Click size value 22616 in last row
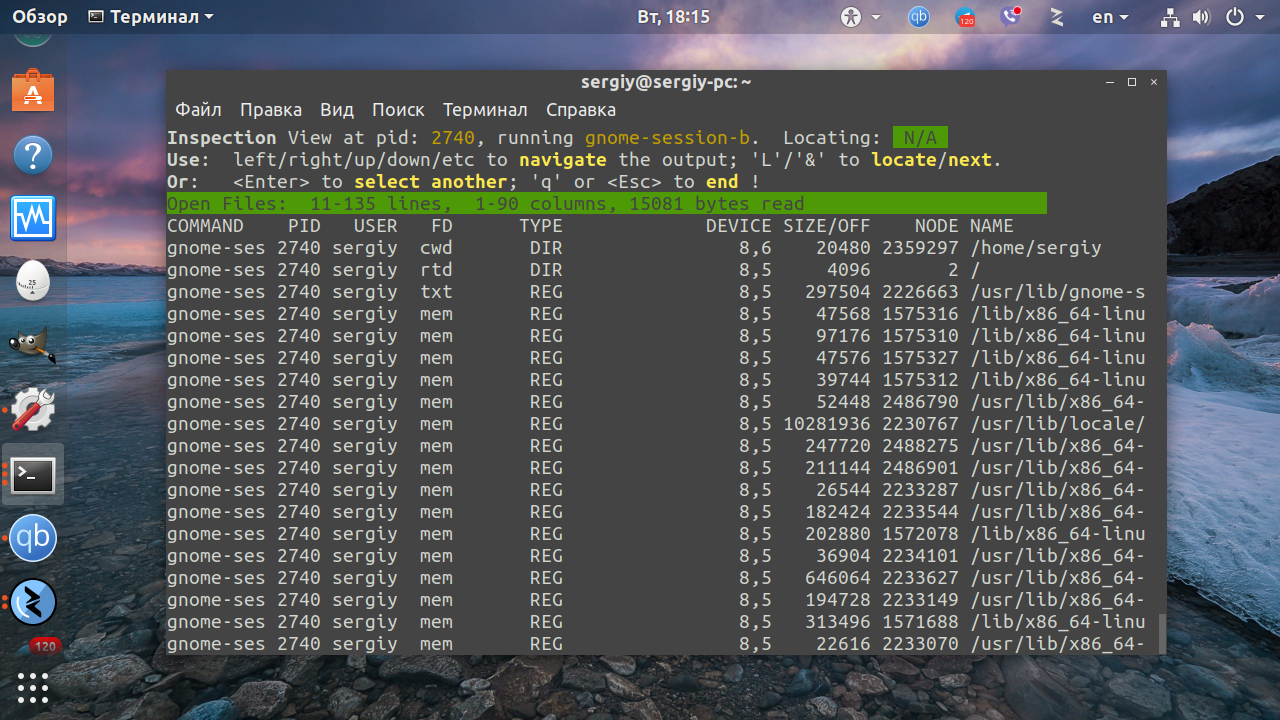Screen dimensions: 1280x720 843,644
